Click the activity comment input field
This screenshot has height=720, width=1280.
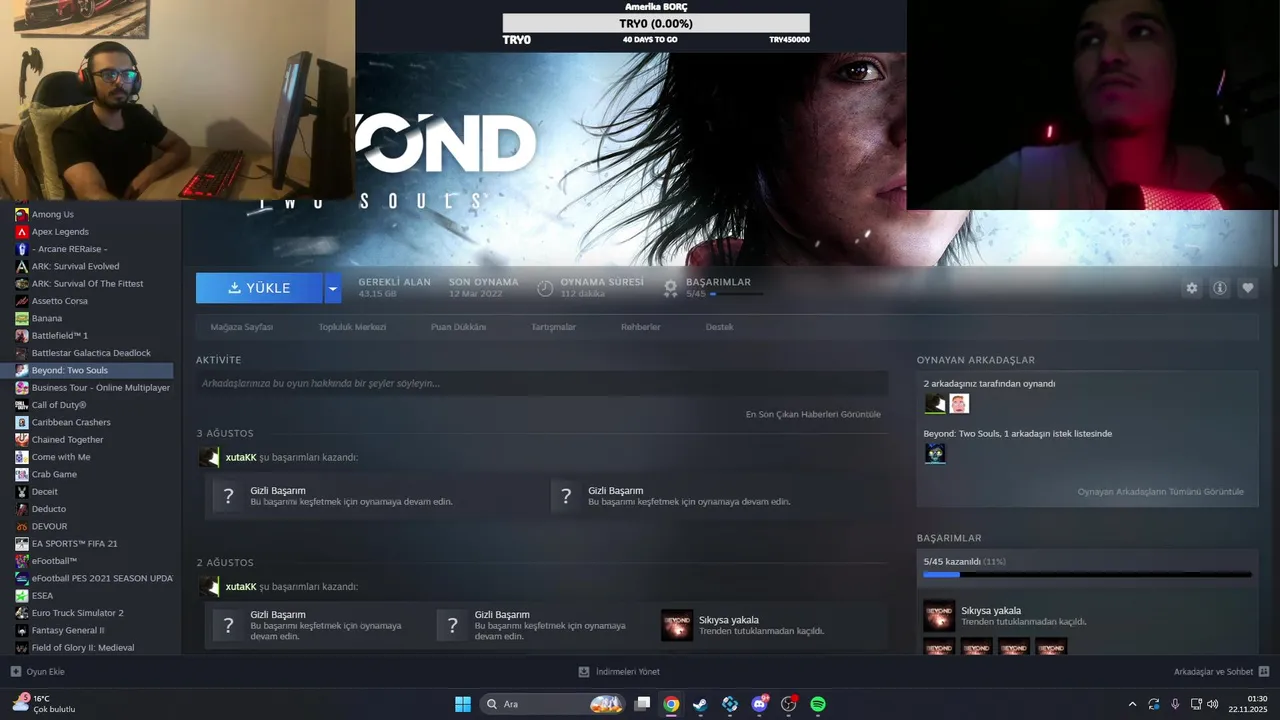pyautogui.click(x=542, y=383)
